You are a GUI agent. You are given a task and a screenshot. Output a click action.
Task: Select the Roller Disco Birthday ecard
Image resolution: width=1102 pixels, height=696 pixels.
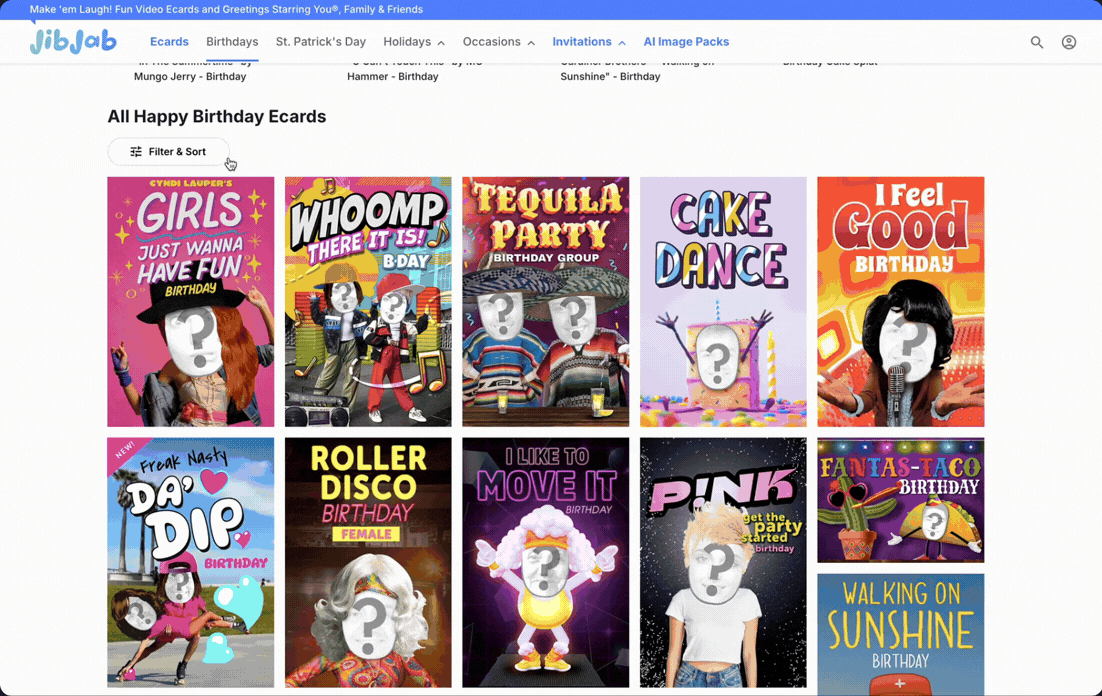(x=368, y=562)
